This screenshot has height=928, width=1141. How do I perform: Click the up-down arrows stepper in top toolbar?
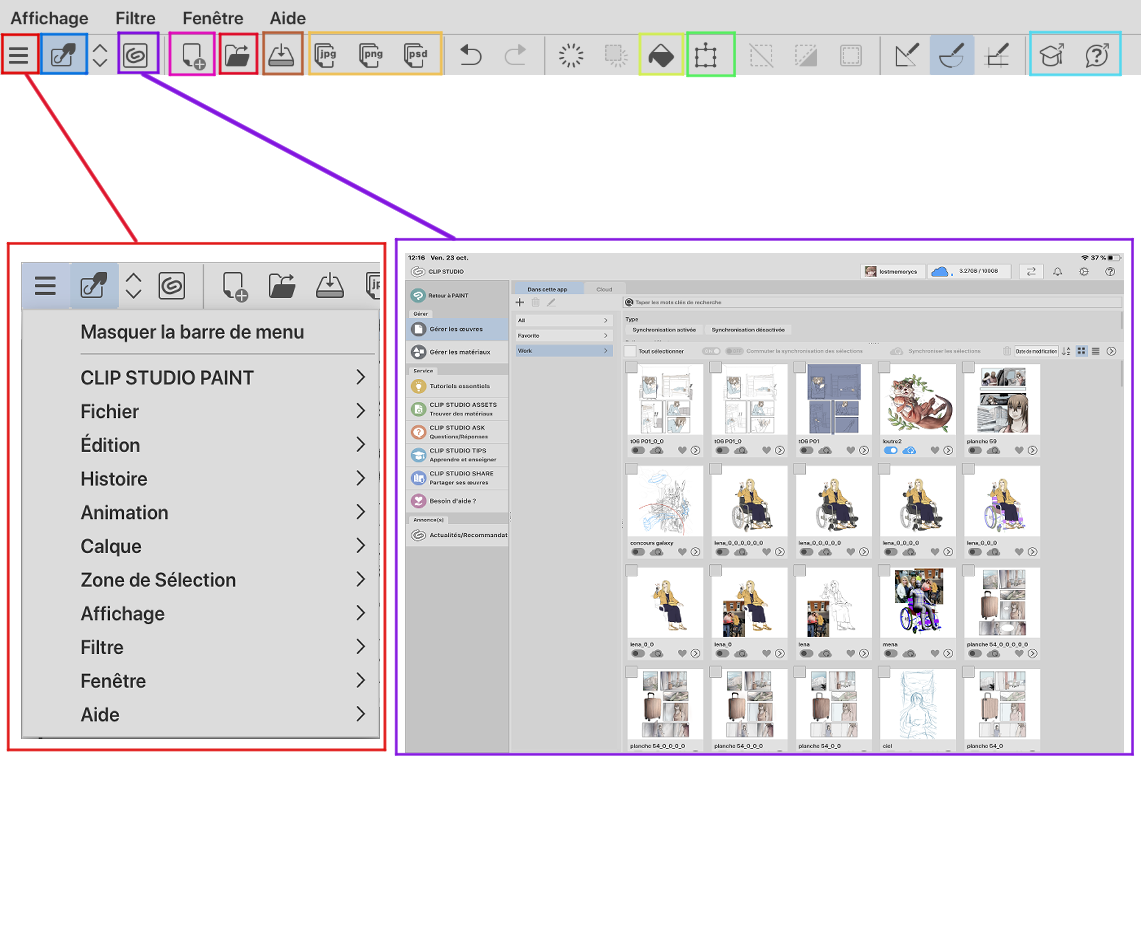click(100, 55)
